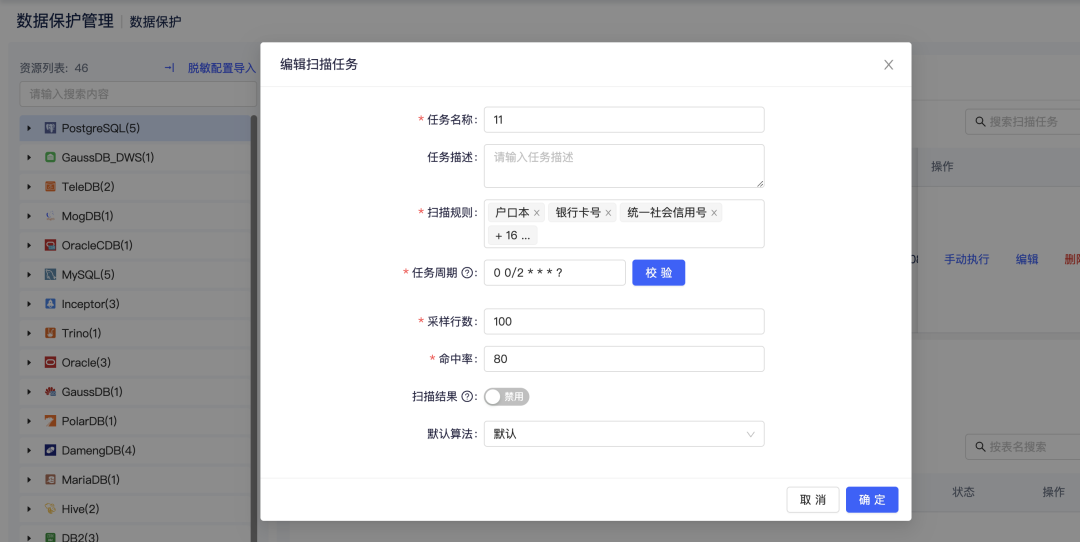Click the 数据保护 breadcrumb text
The width and height of the screenshot is (1080, 542).
(156, 21)
